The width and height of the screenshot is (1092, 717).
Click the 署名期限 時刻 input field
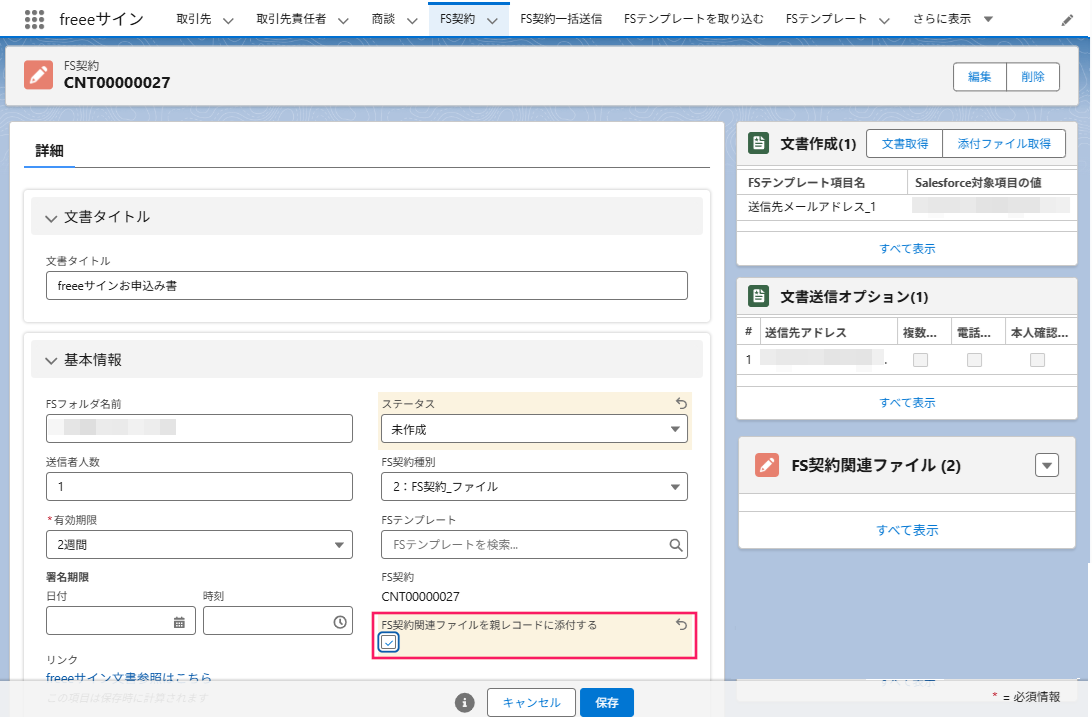[x=278, y=620]
